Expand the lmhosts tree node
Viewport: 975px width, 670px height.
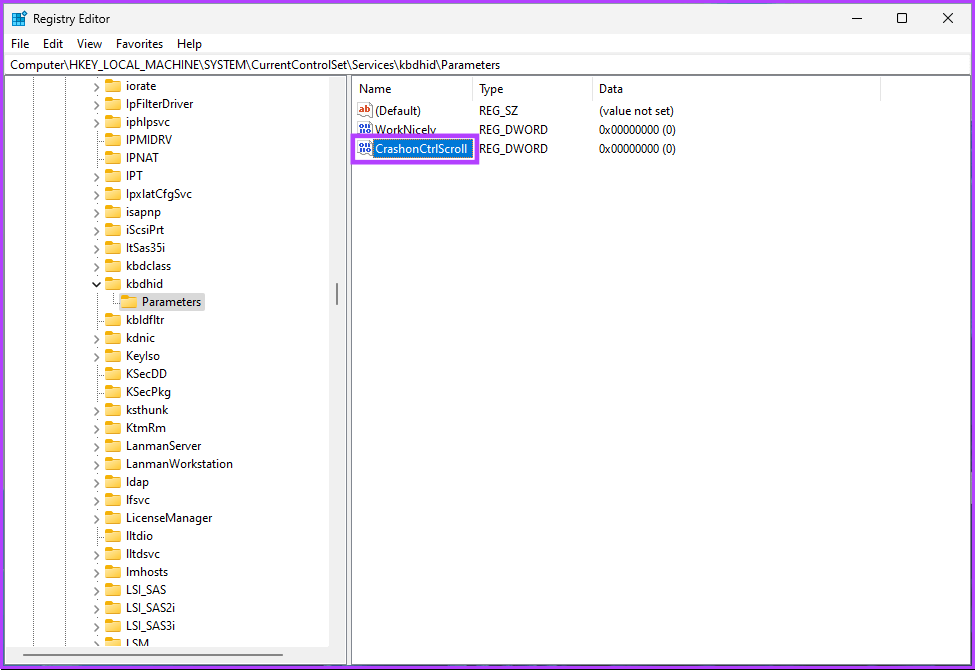[x=96, y=573]
